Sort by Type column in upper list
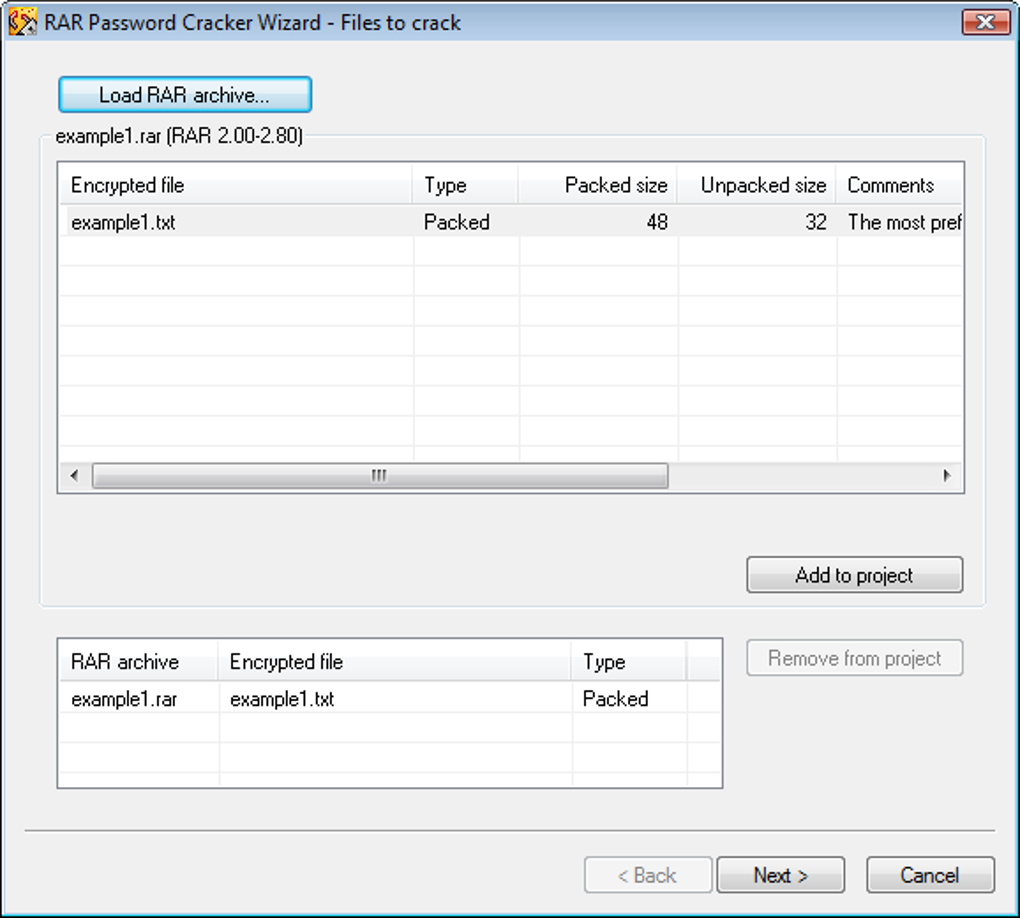Image resolution: width=1020 pixels, height=918 pixels. click(x=465, y=185)
